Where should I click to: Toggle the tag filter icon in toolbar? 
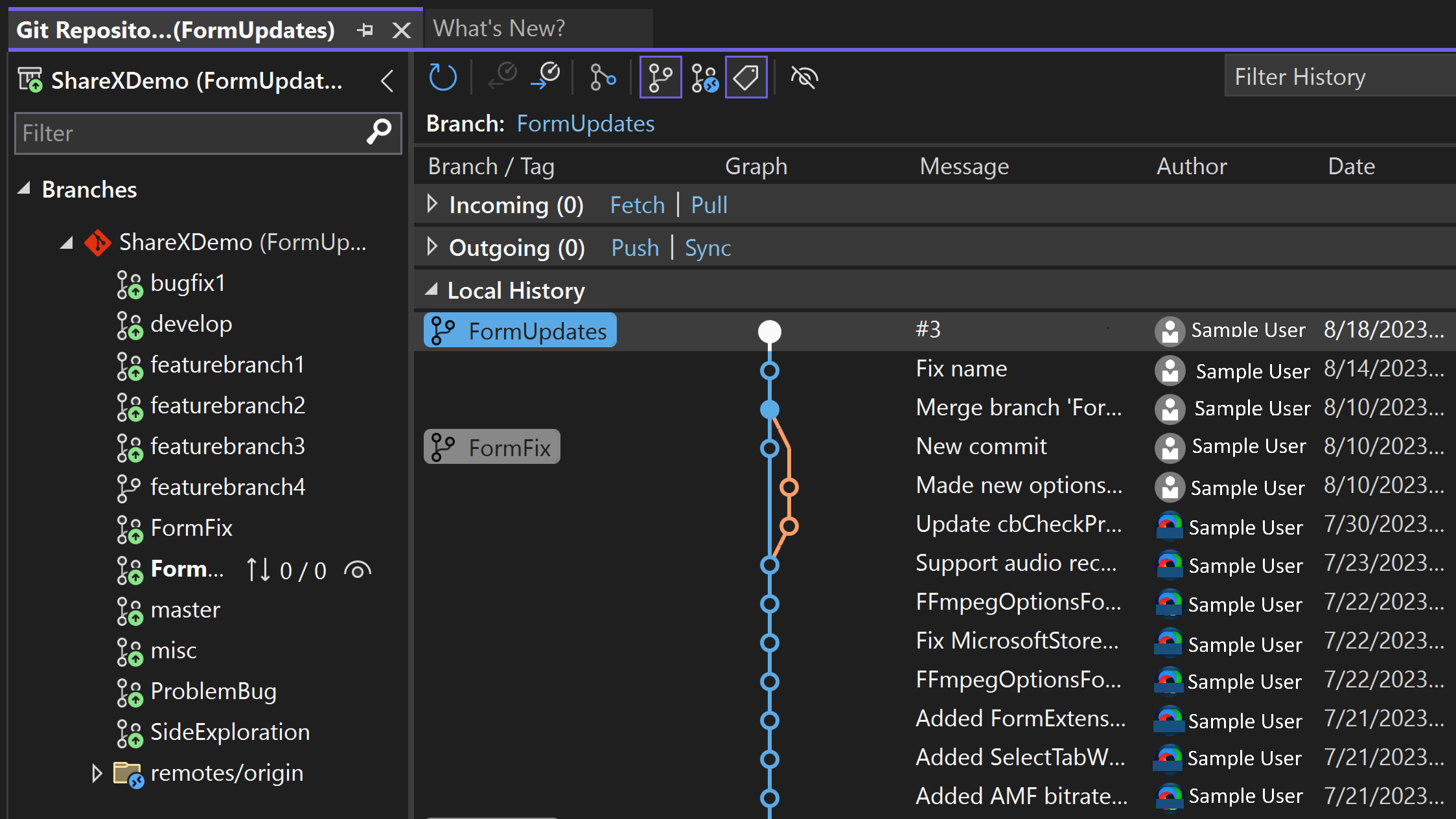[748, 78]
